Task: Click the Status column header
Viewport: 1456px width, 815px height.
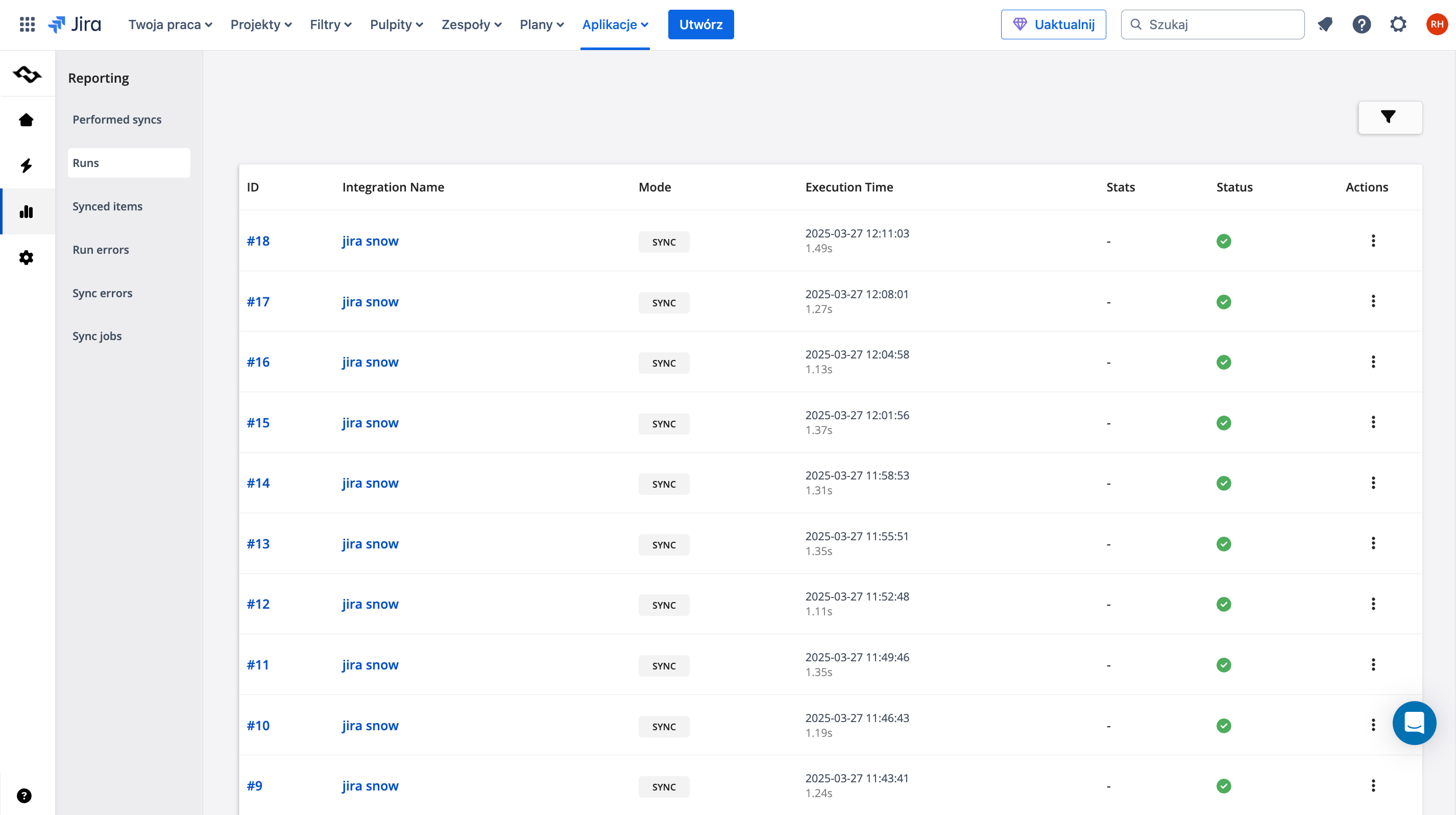Action: point(1234,187)
